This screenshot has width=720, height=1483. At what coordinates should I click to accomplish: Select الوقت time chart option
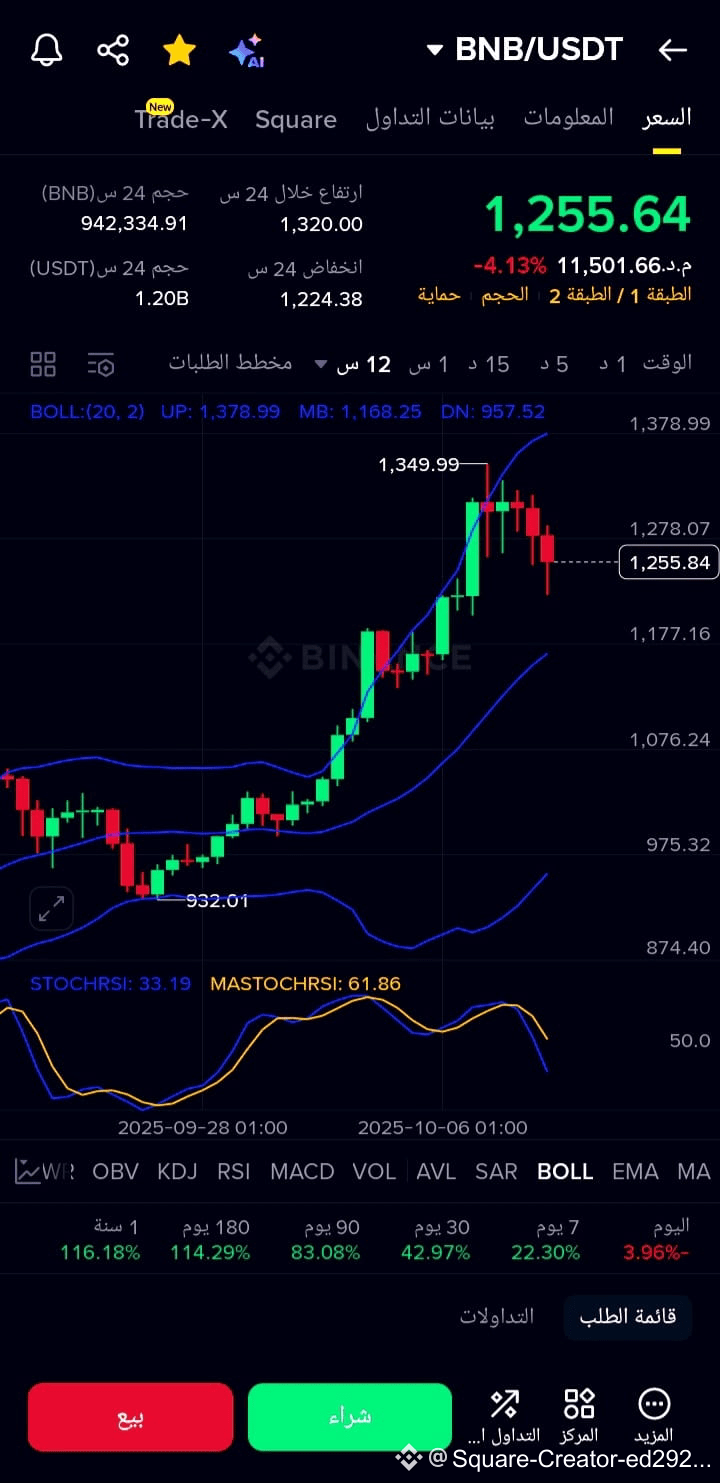(x=667, y=363)
